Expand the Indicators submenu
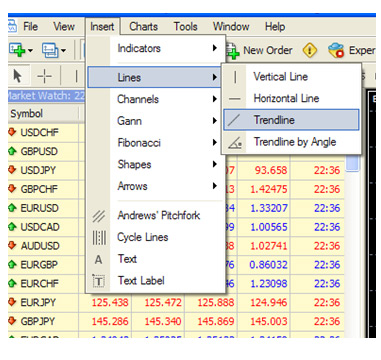The height and width of the screenshot is (360, 381). (x=155, y=49)
